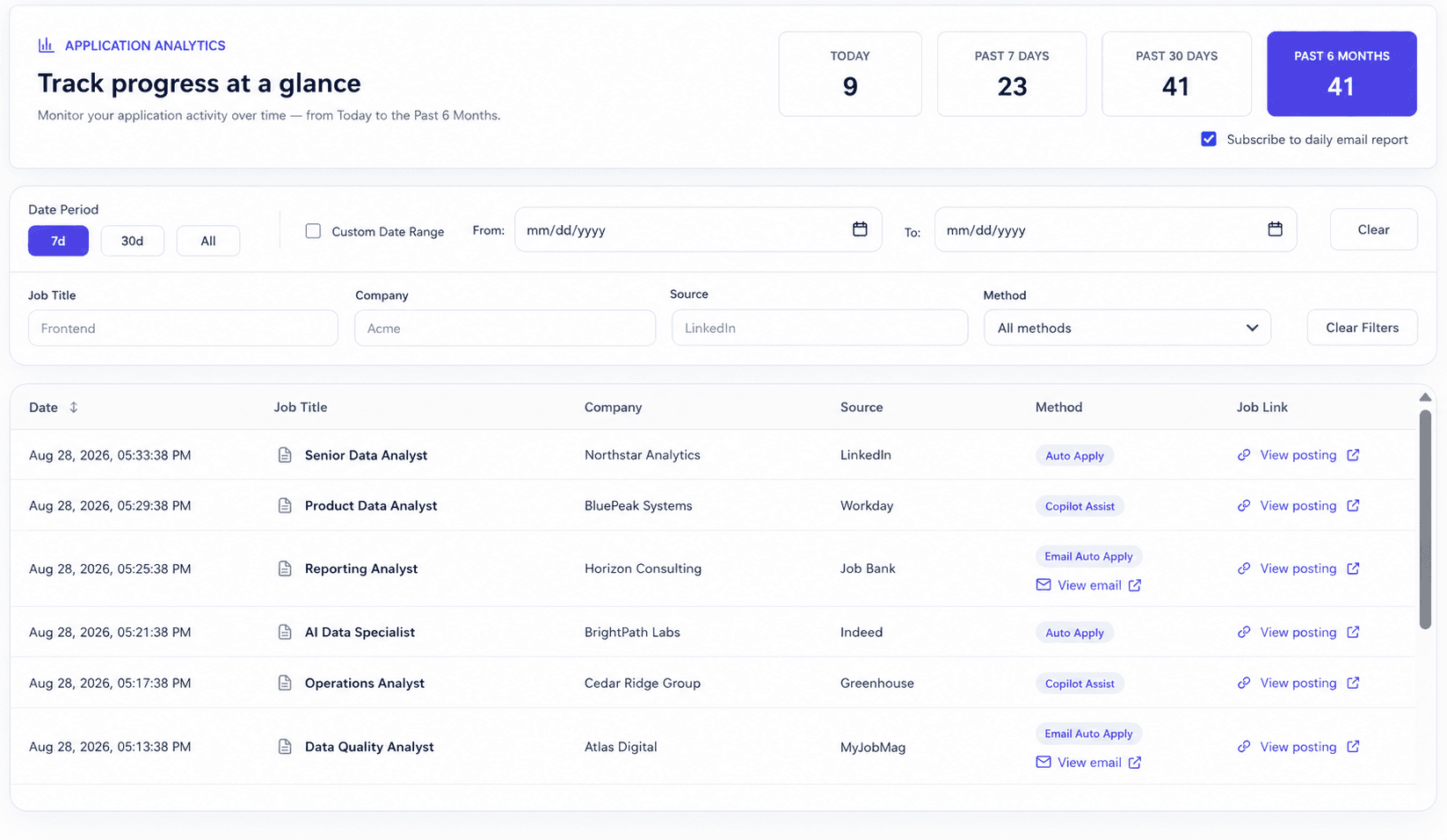
Task: Click the Date column sort arrows icon
Action: [x=74, y=407]
